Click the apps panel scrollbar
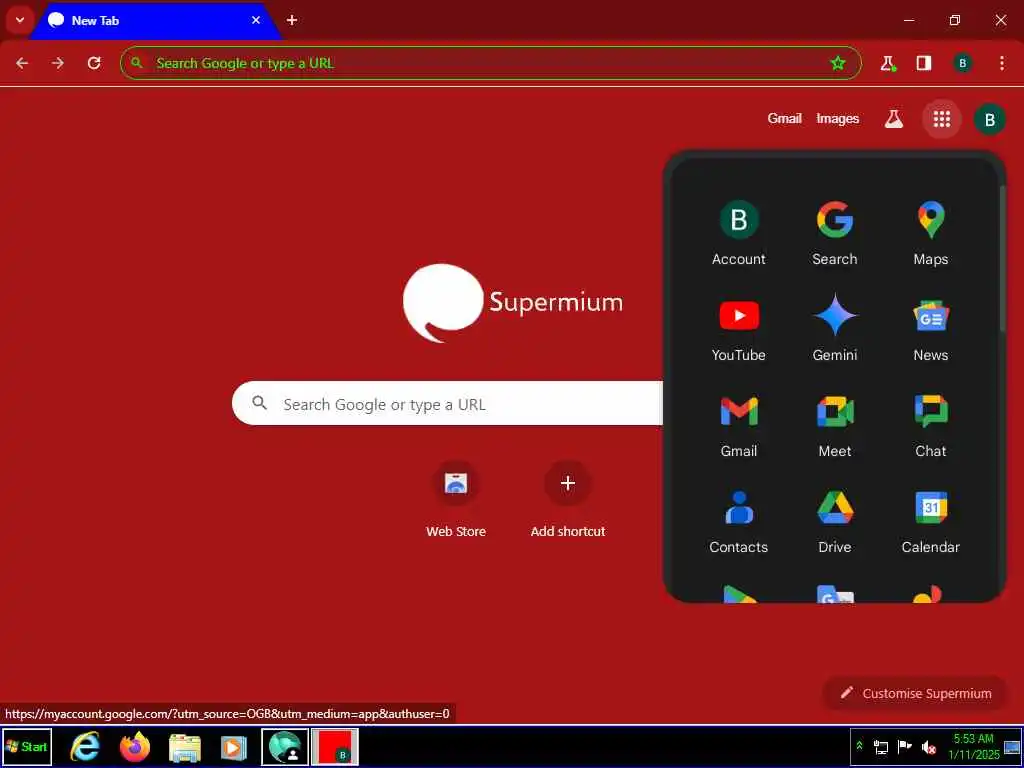 pos(1002,258)
